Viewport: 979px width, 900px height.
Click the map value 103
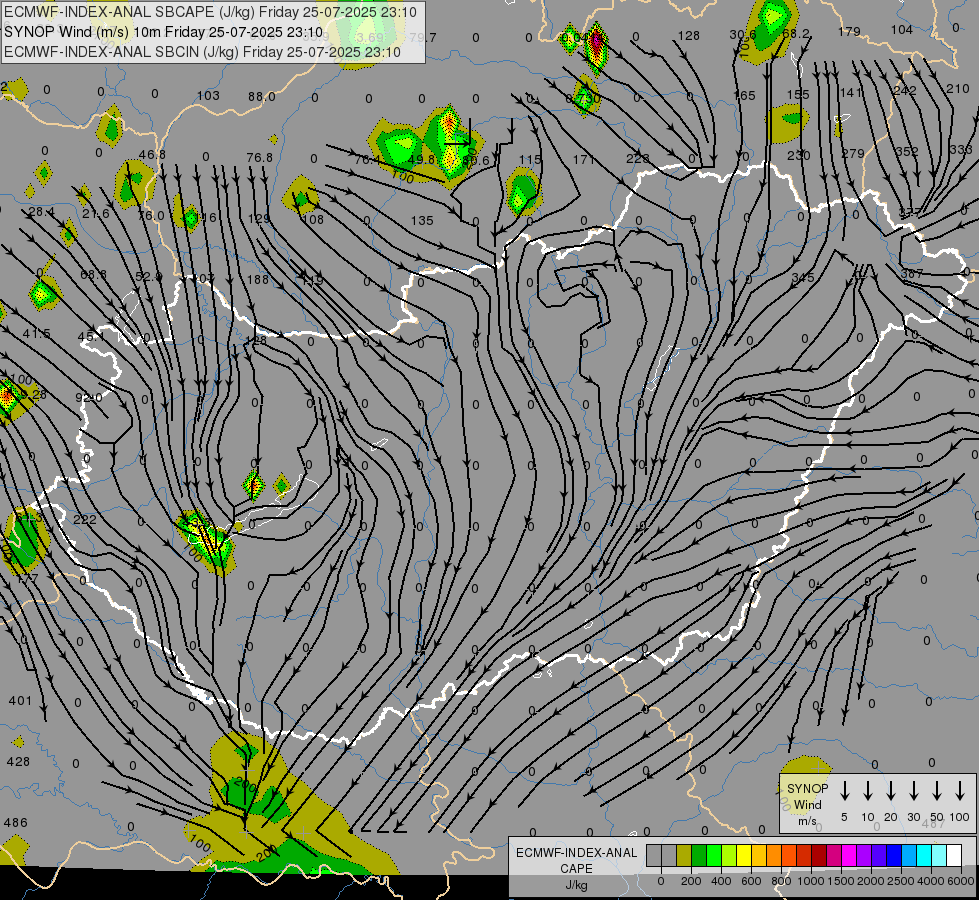pos(208,95)
